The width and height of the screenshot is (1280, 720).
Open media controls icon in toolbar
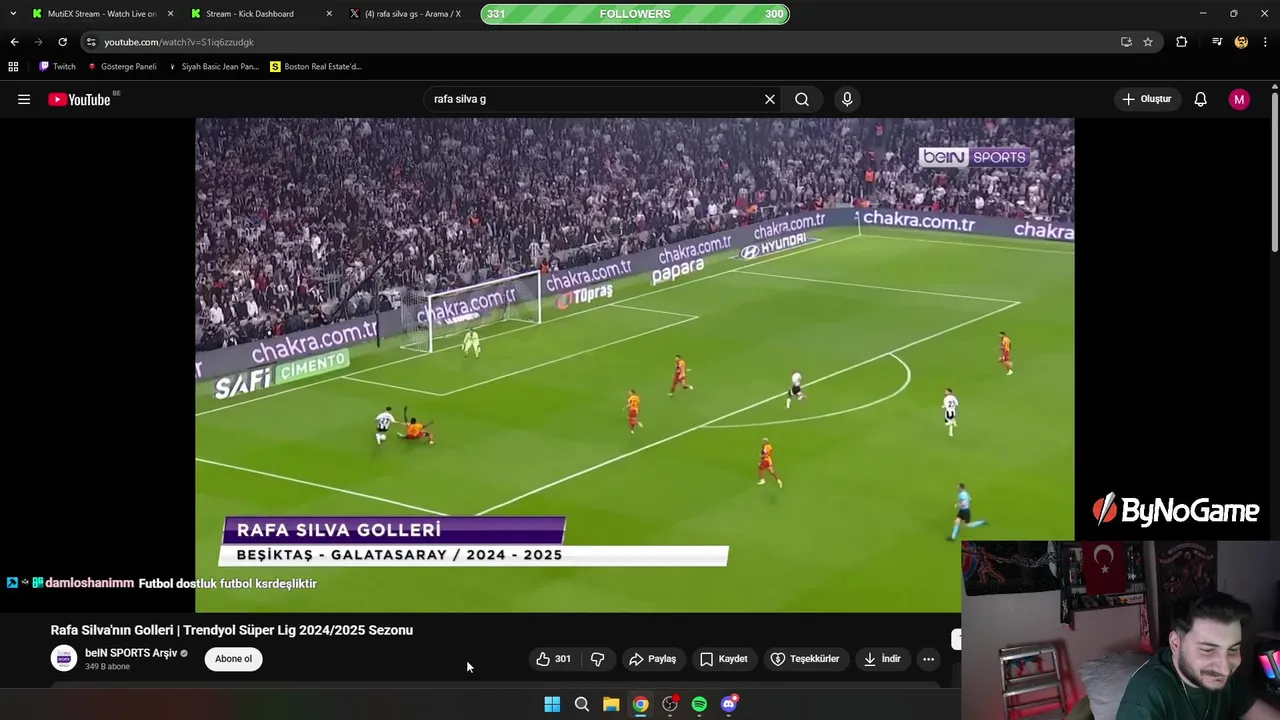click(1217, 42)
